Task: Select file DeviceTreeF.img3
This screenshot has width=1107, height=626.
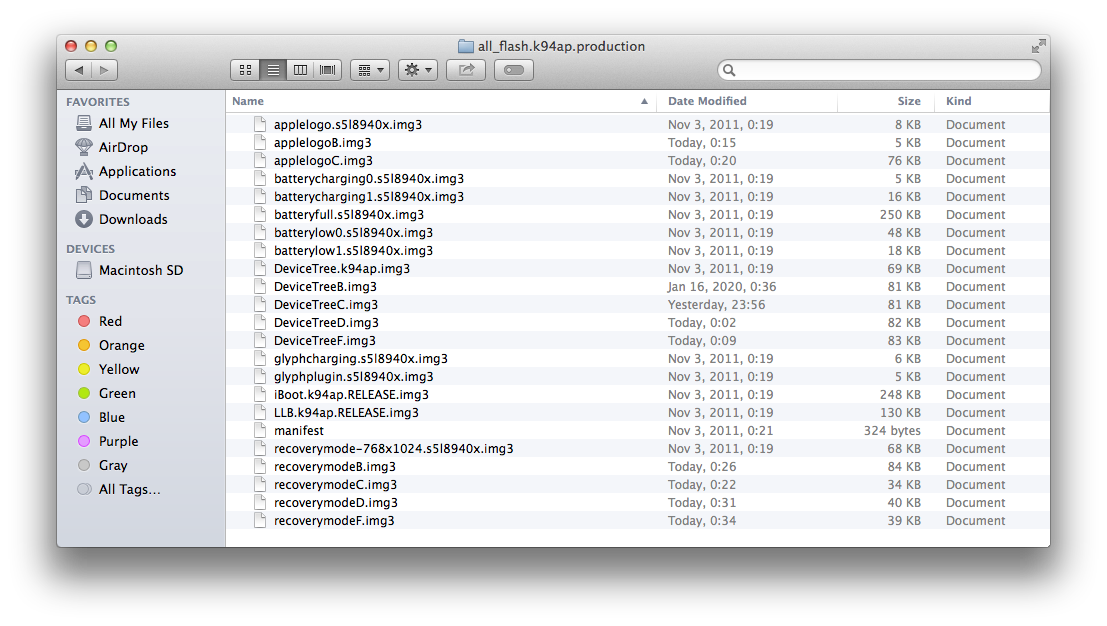Action: pyautogui.click(x=638, y=340)
